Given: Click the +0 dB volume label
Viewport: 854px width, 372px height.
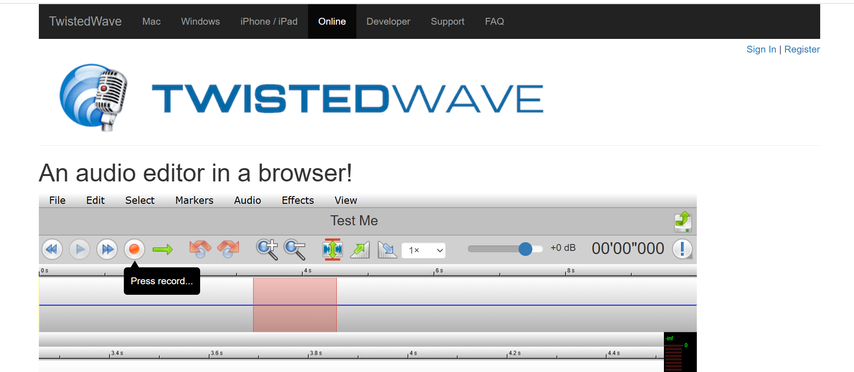Looking at the screenshot, I should 563,248.
